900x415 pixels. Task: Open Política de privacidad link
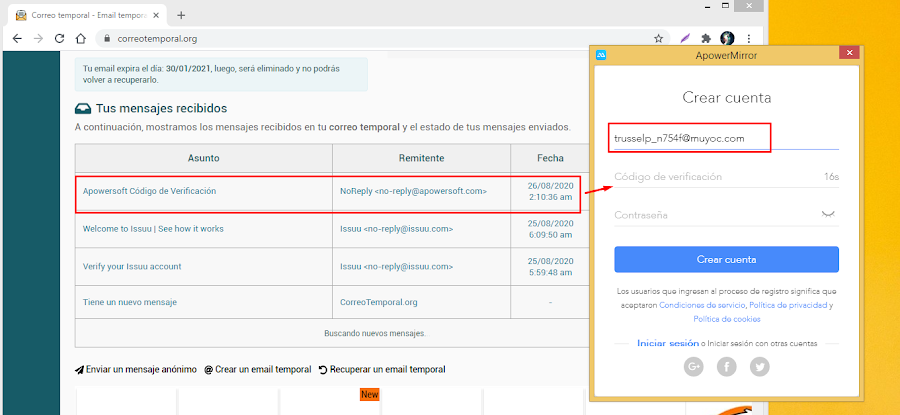coord(788,305)
